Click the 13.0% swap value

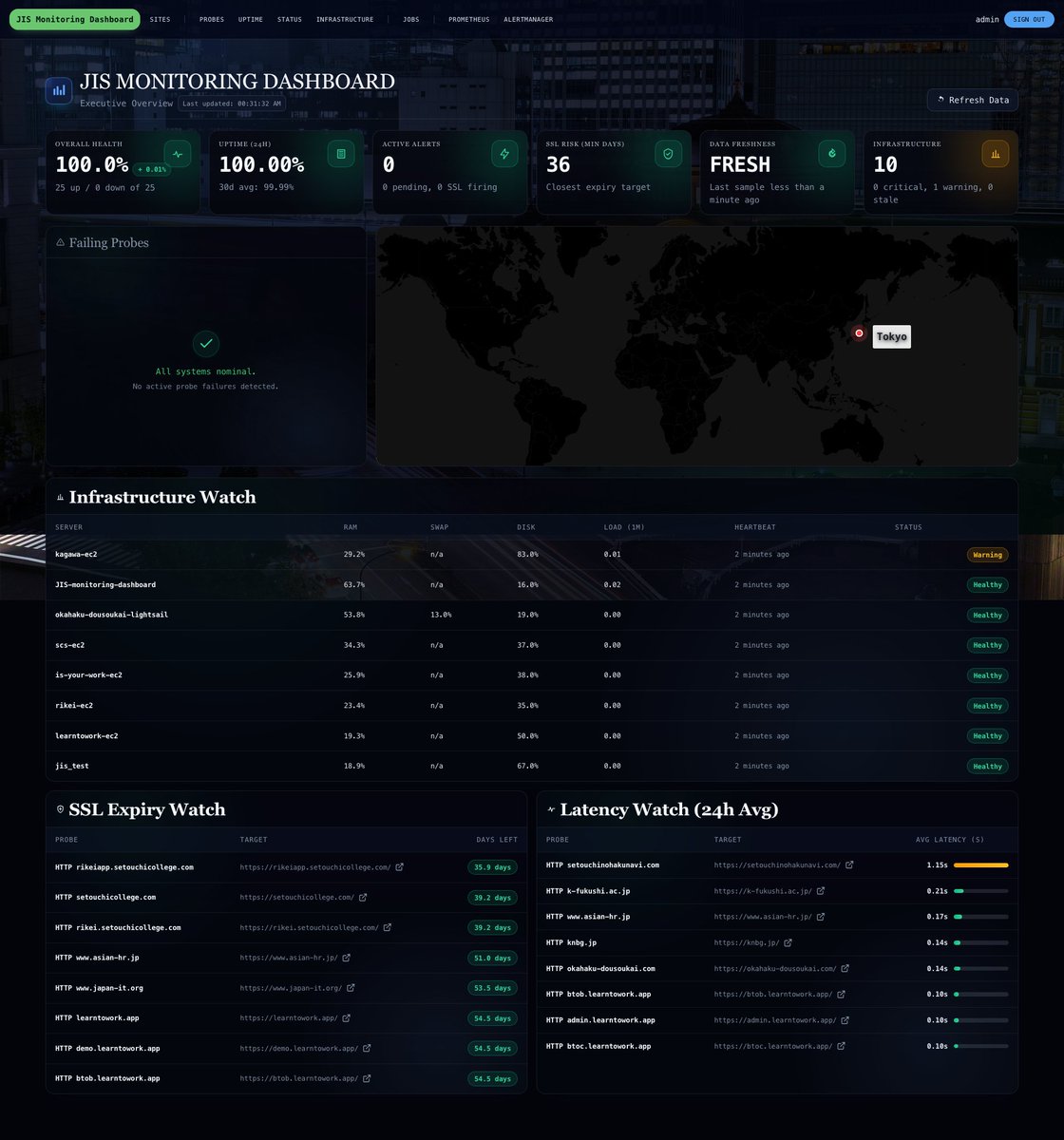click(441, 615)
